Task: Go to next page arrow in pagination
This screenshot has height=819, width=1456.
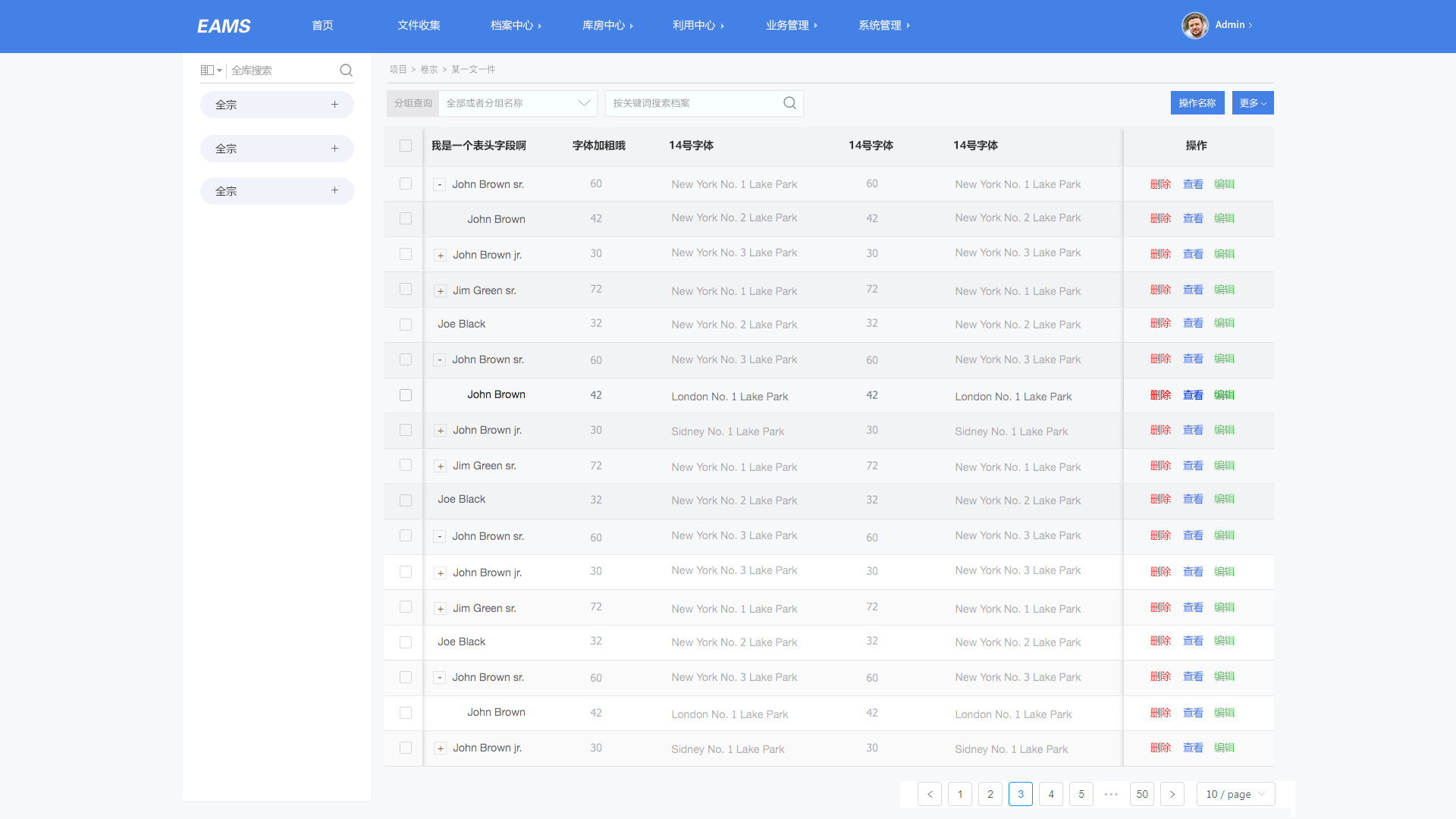Action: click(1172, 794)
